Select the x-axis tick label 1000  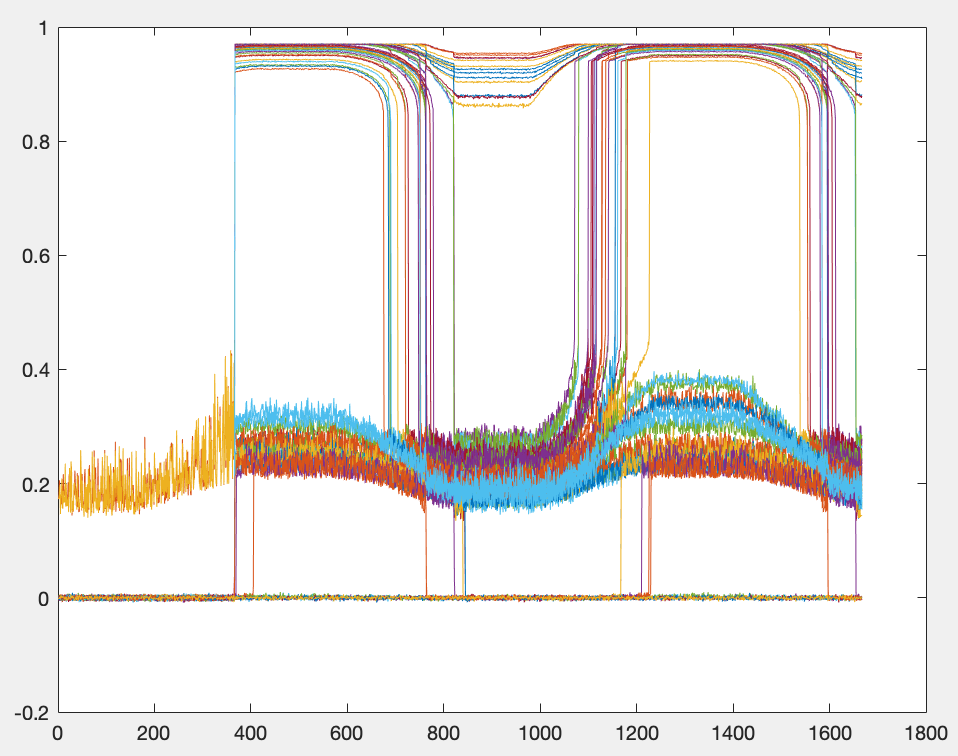(540, 733)
